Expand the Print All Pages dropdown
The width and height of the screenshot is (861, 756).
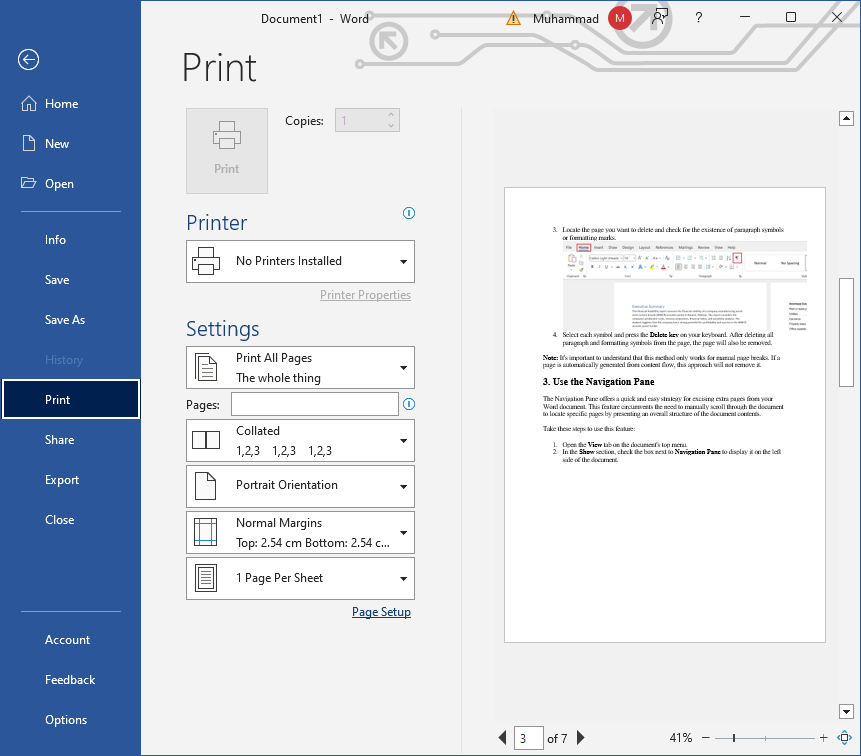(300, 367)
